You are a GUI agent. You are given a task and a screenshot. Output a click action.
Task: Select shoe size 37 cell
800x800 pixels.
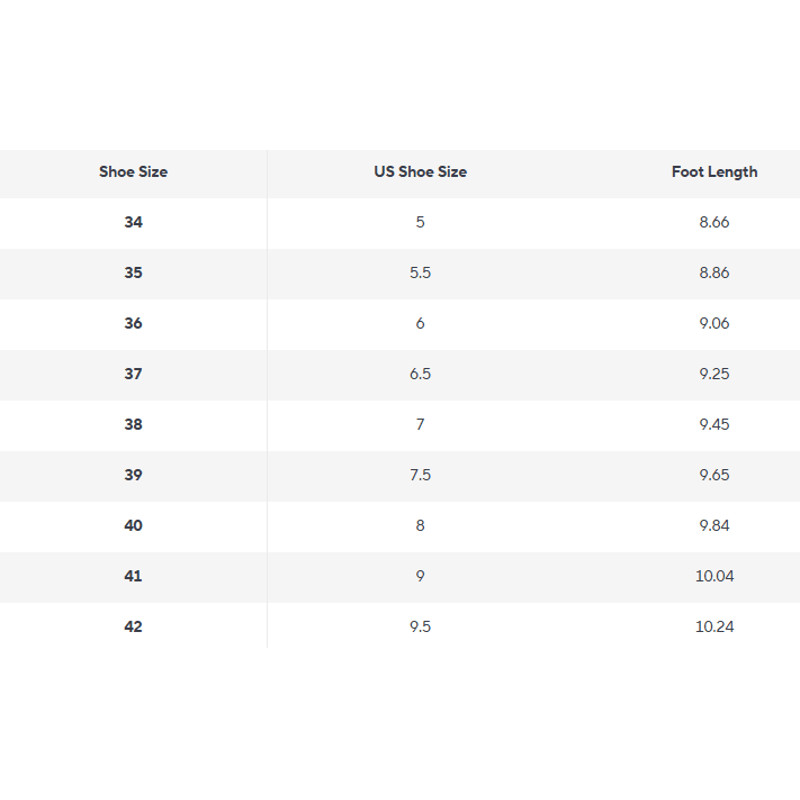click(133, 374)
